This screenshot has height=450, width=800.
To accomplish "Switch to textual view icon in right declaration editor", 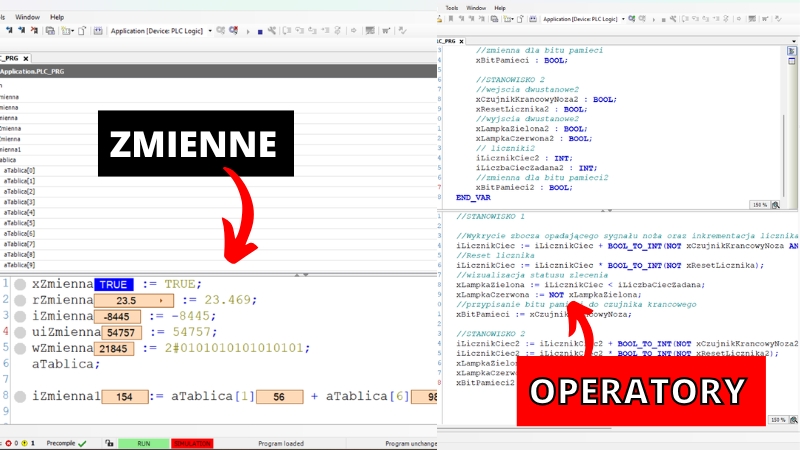I will [792, 51].
